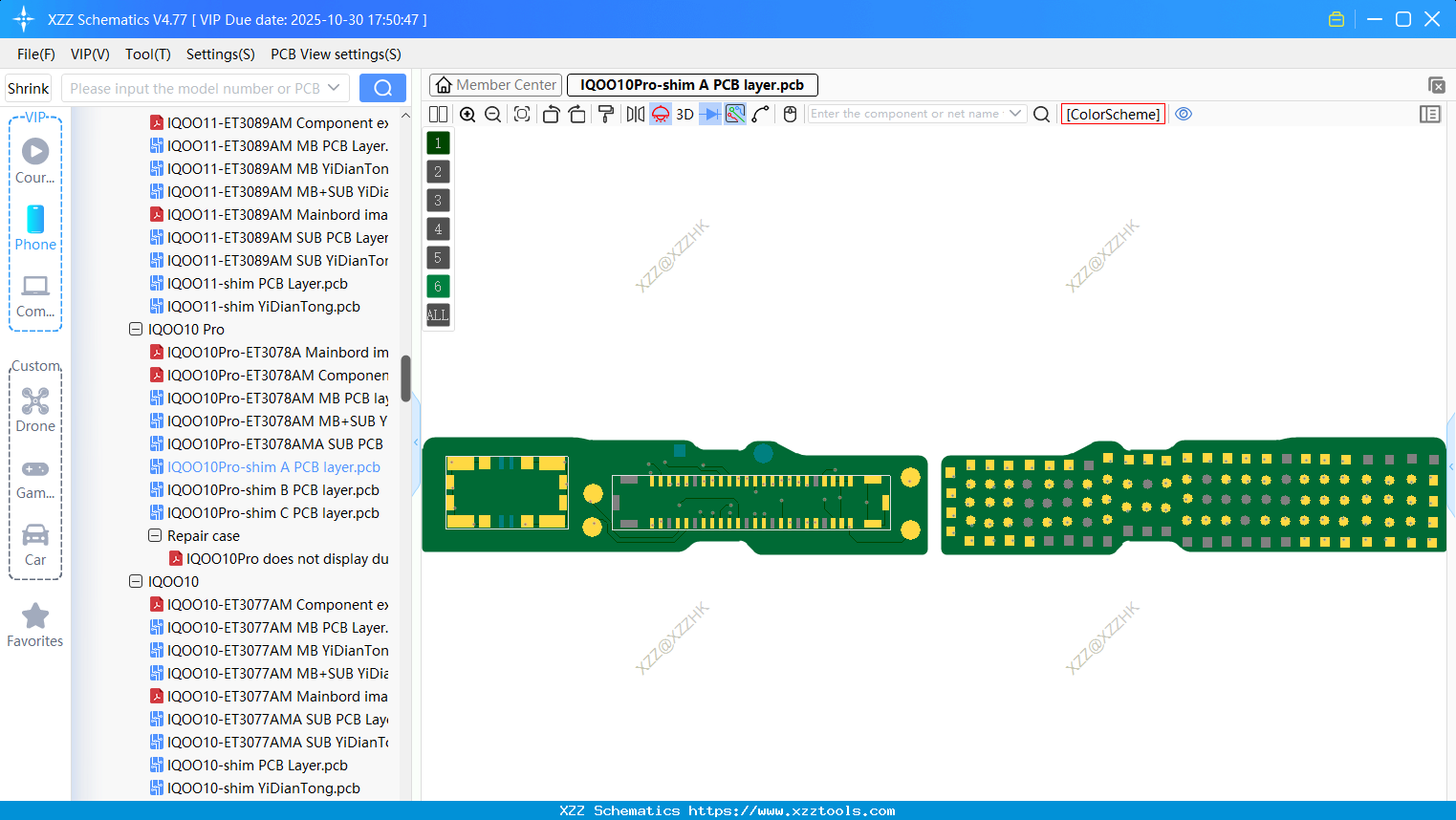The image size is (1456, 820).
Task: Collapse the Repair case tree node
Action: tap(155, 535)
